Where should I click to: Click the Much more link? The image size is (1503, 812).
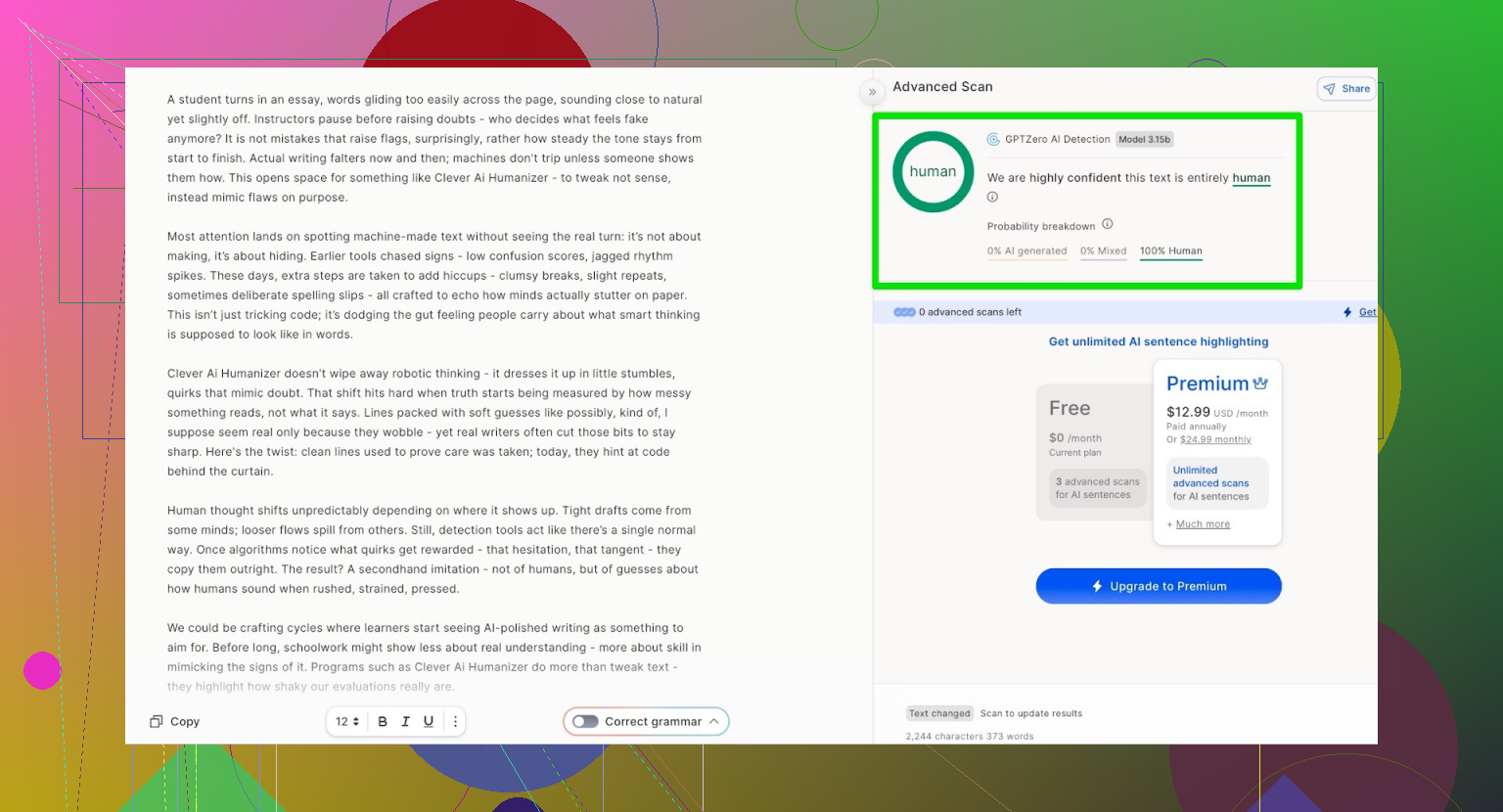(x=1203, y=524)
